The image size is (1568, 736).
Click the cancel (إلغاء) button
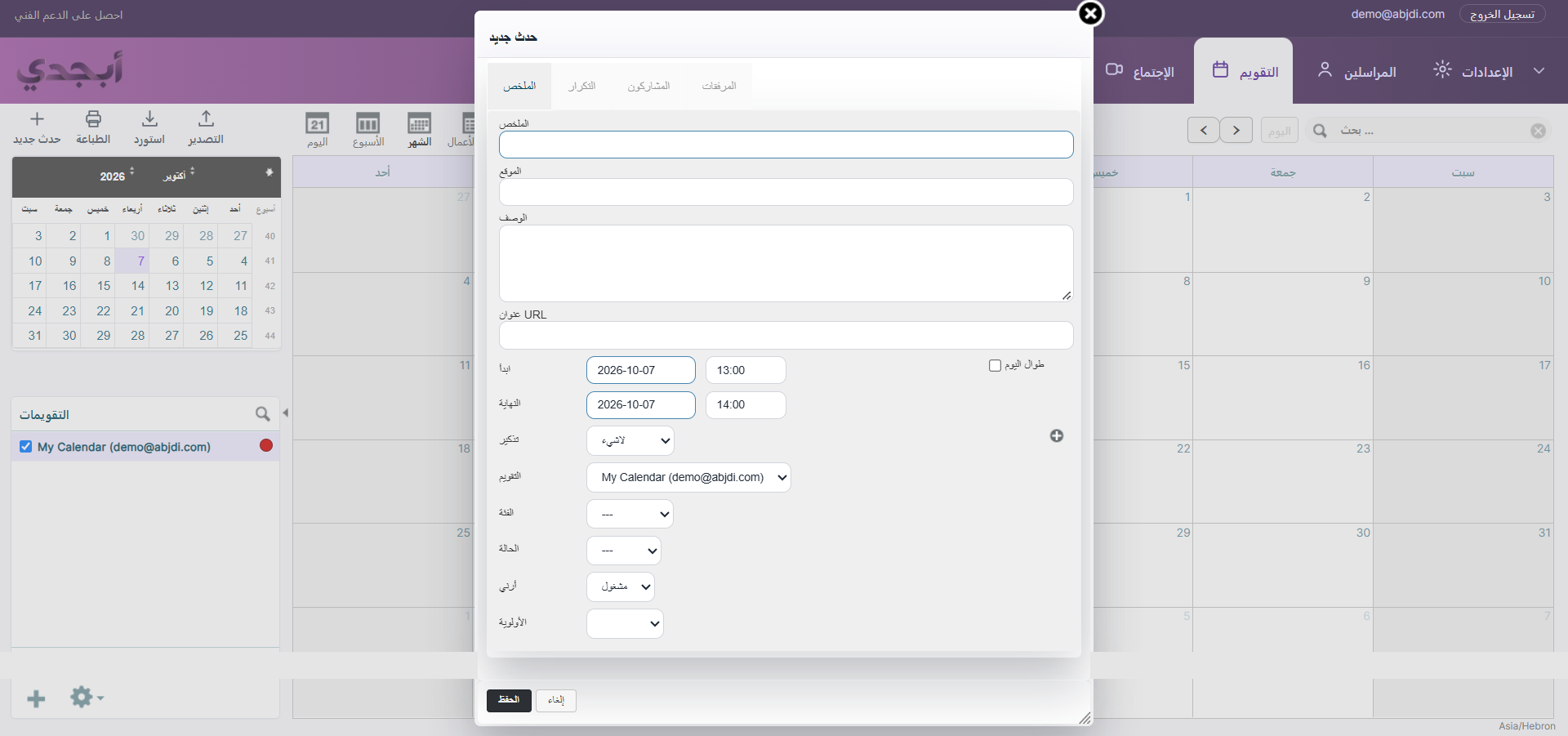556,700
